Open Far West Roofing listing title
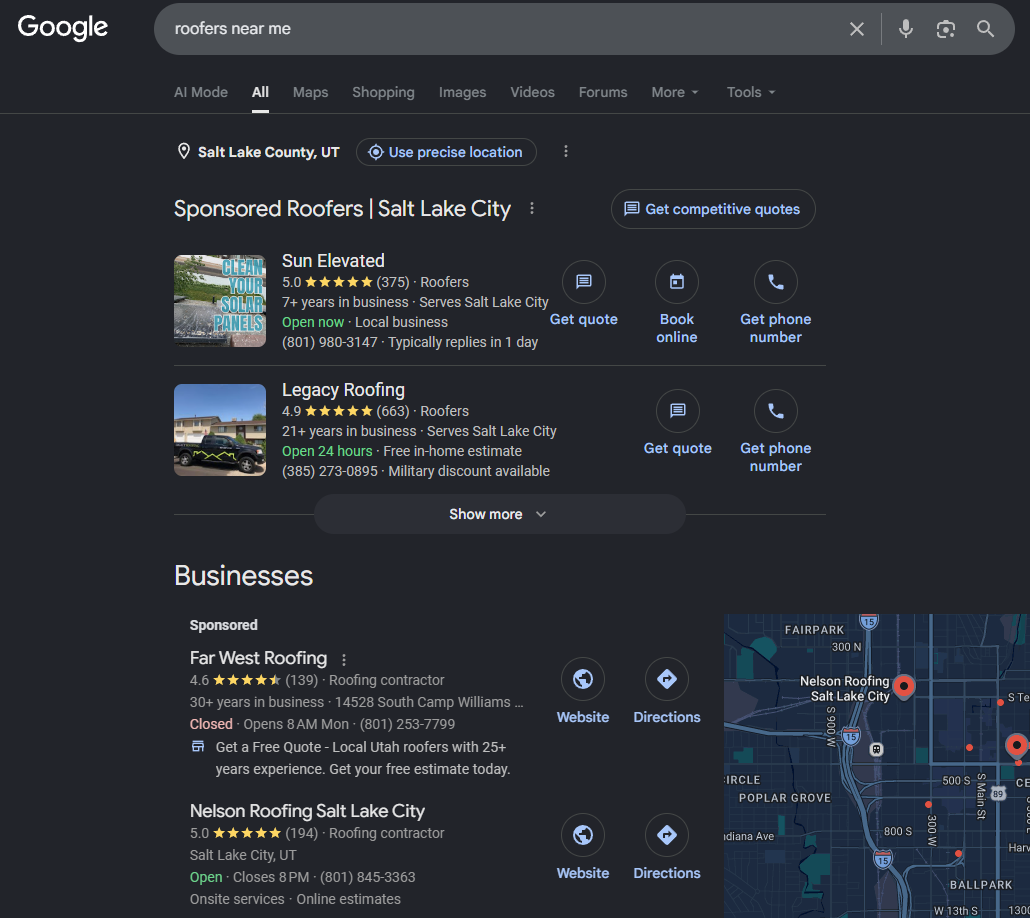This screenshot has height=918, width=1030. pos(258,658)
